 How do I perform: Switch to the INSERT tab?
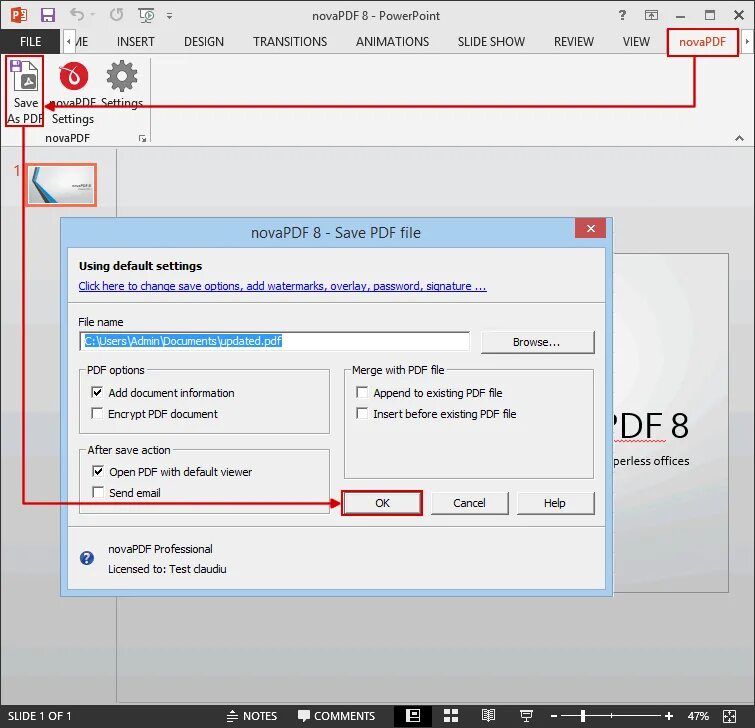pos(135,42)
